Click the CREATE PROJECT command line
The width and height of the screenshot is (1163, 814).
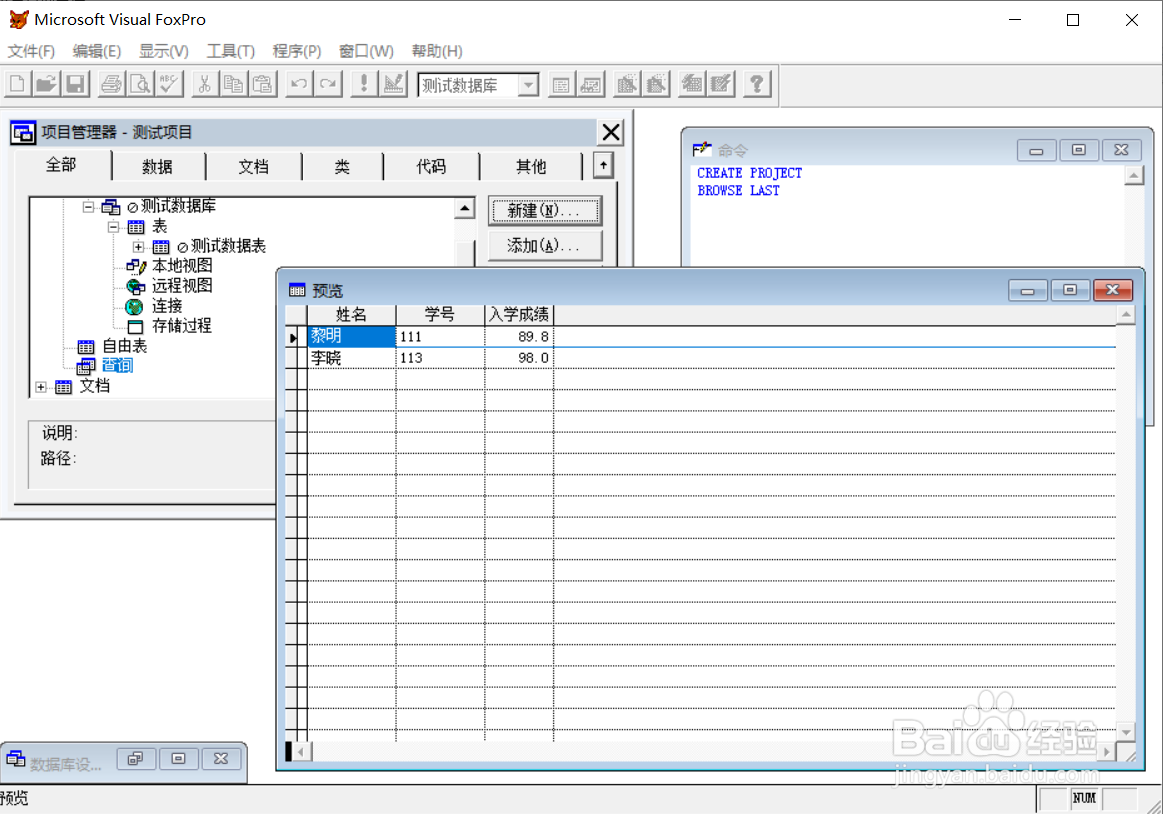click(749, 173)
